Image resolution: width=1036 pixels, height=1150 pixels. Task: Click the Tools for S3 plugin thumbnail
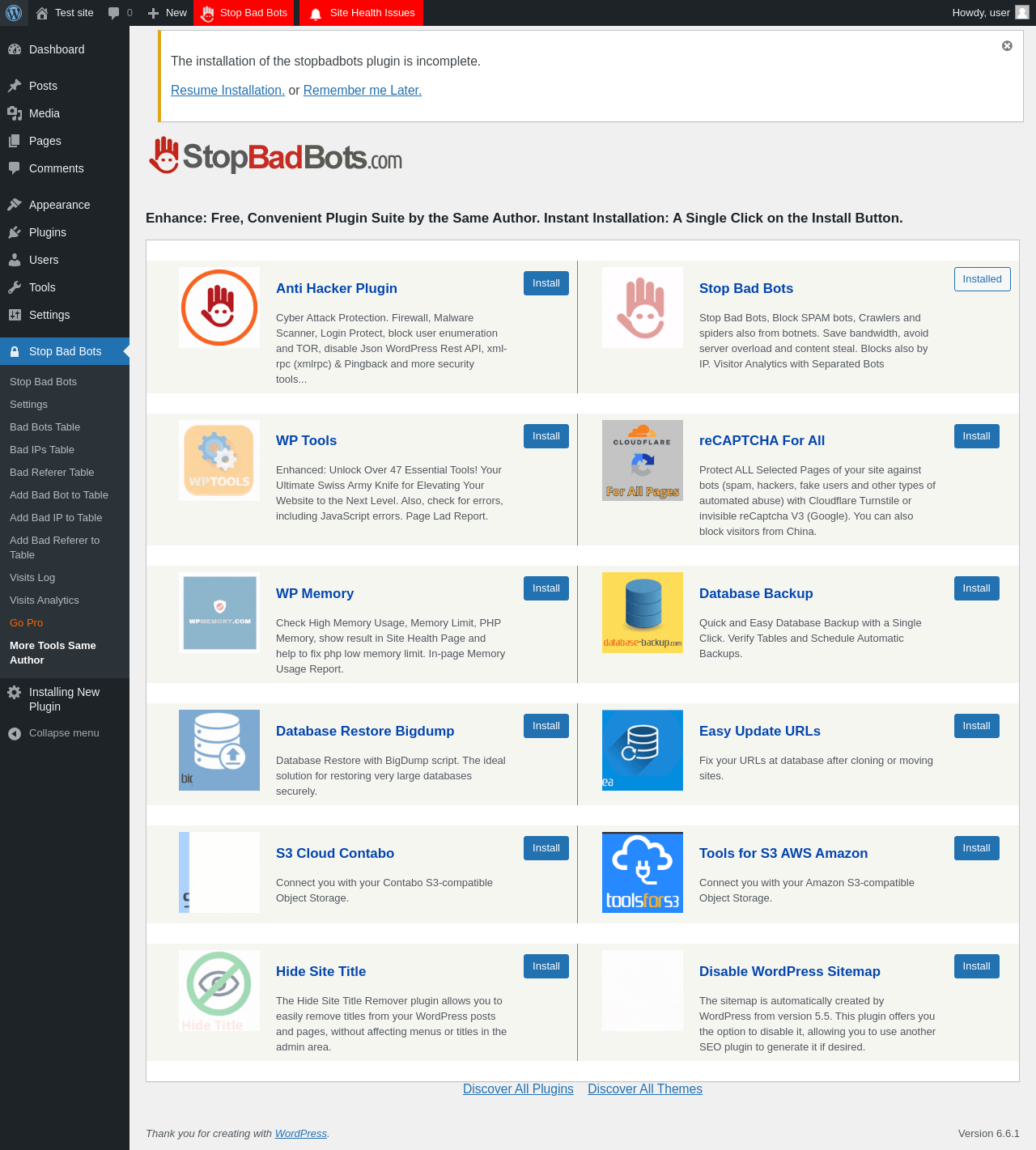[643, 872]
